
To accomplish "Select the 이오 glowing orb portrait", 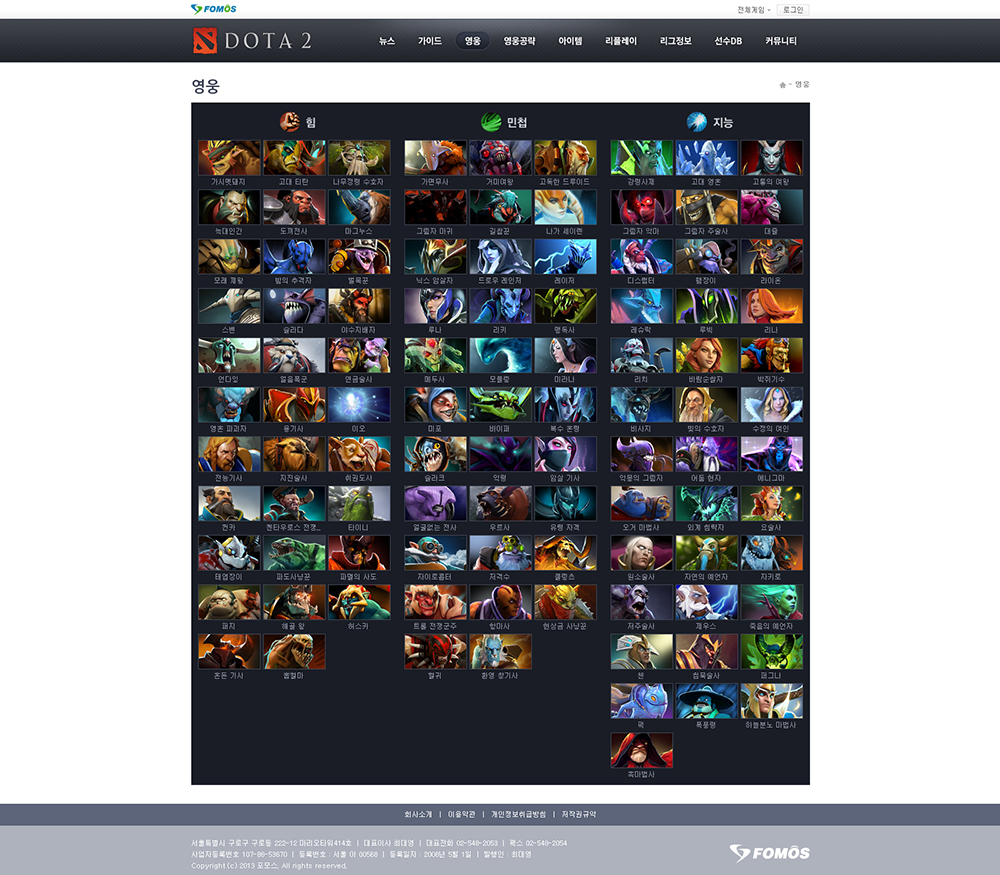I will click(x=359, y=405).
